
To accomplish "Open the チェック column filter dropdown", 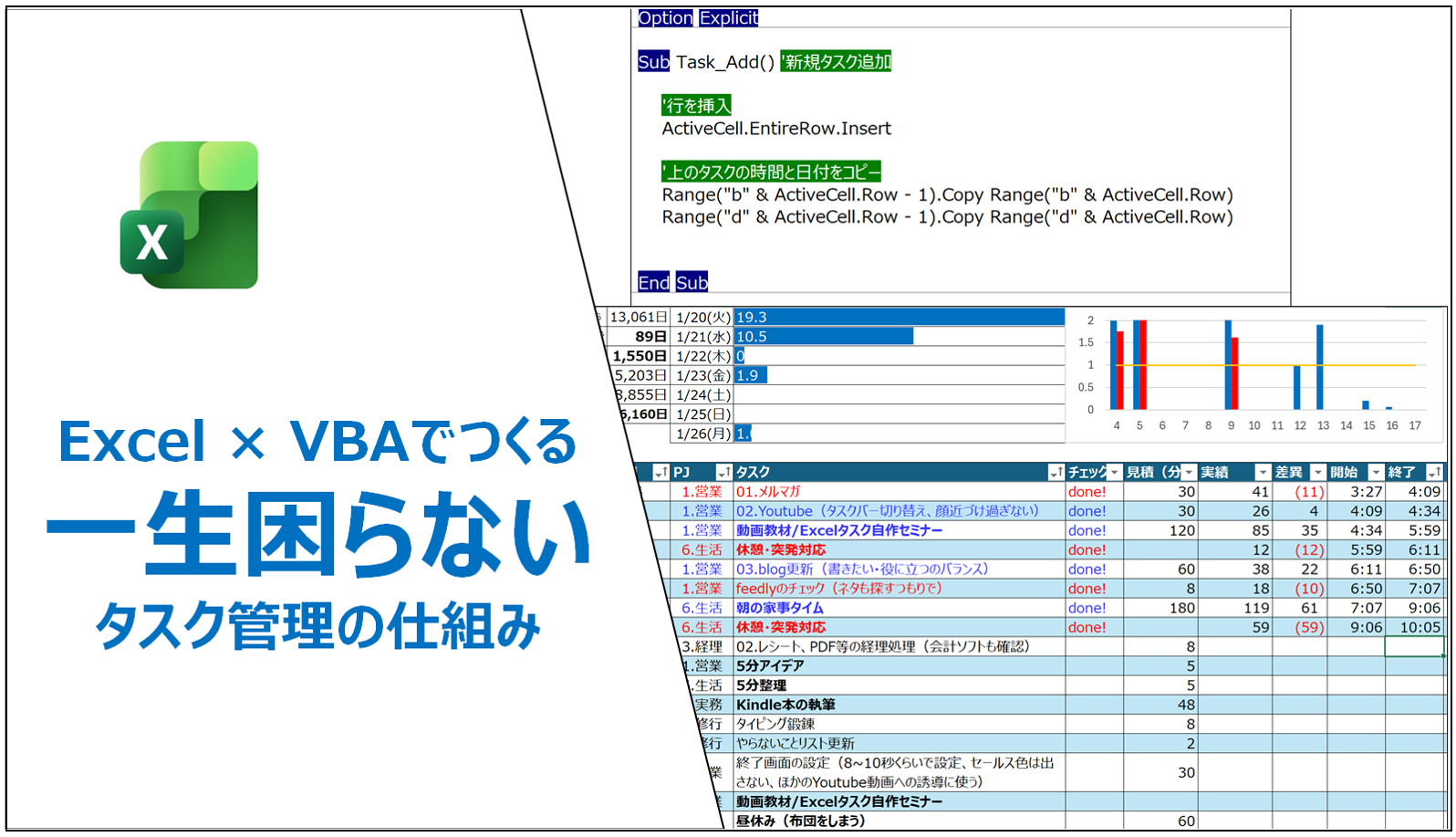I will point(1114,472).
